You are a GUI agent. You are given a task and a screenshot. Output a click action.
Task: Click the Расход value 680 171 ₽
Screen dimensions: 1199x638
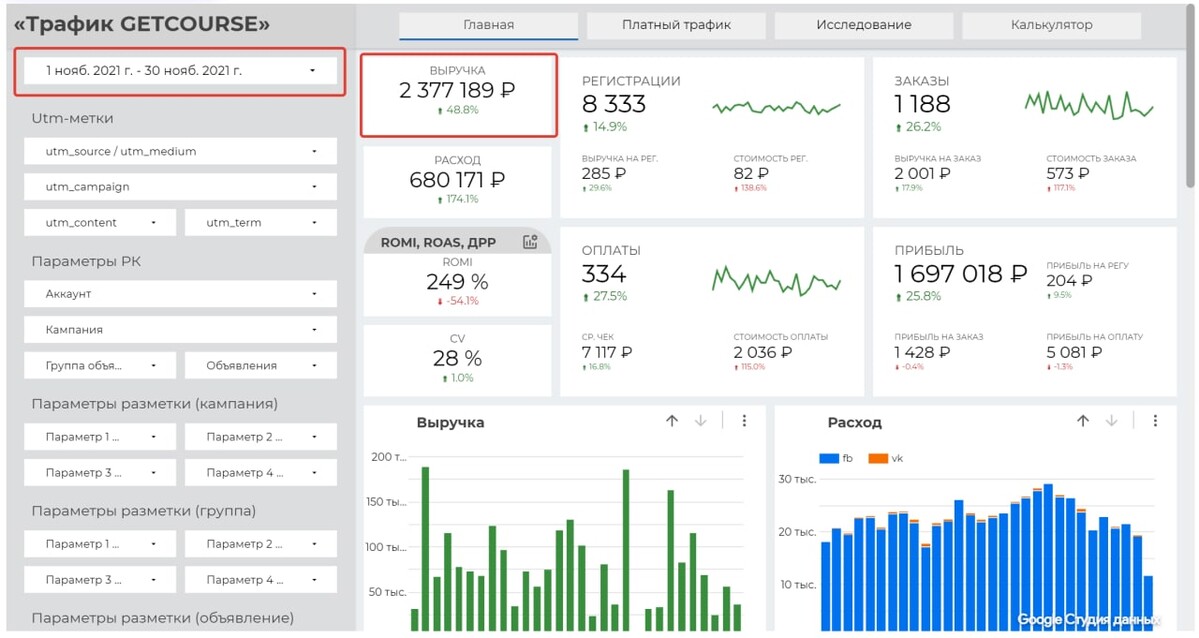[x=457, y=180]
